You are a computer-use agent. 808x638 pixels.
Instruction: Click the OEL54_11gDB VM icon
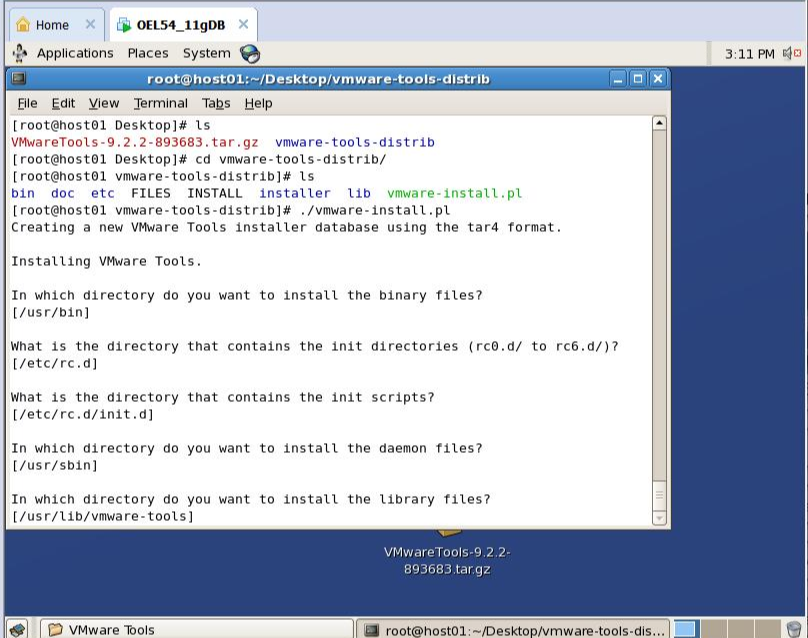tap(124, 25)
